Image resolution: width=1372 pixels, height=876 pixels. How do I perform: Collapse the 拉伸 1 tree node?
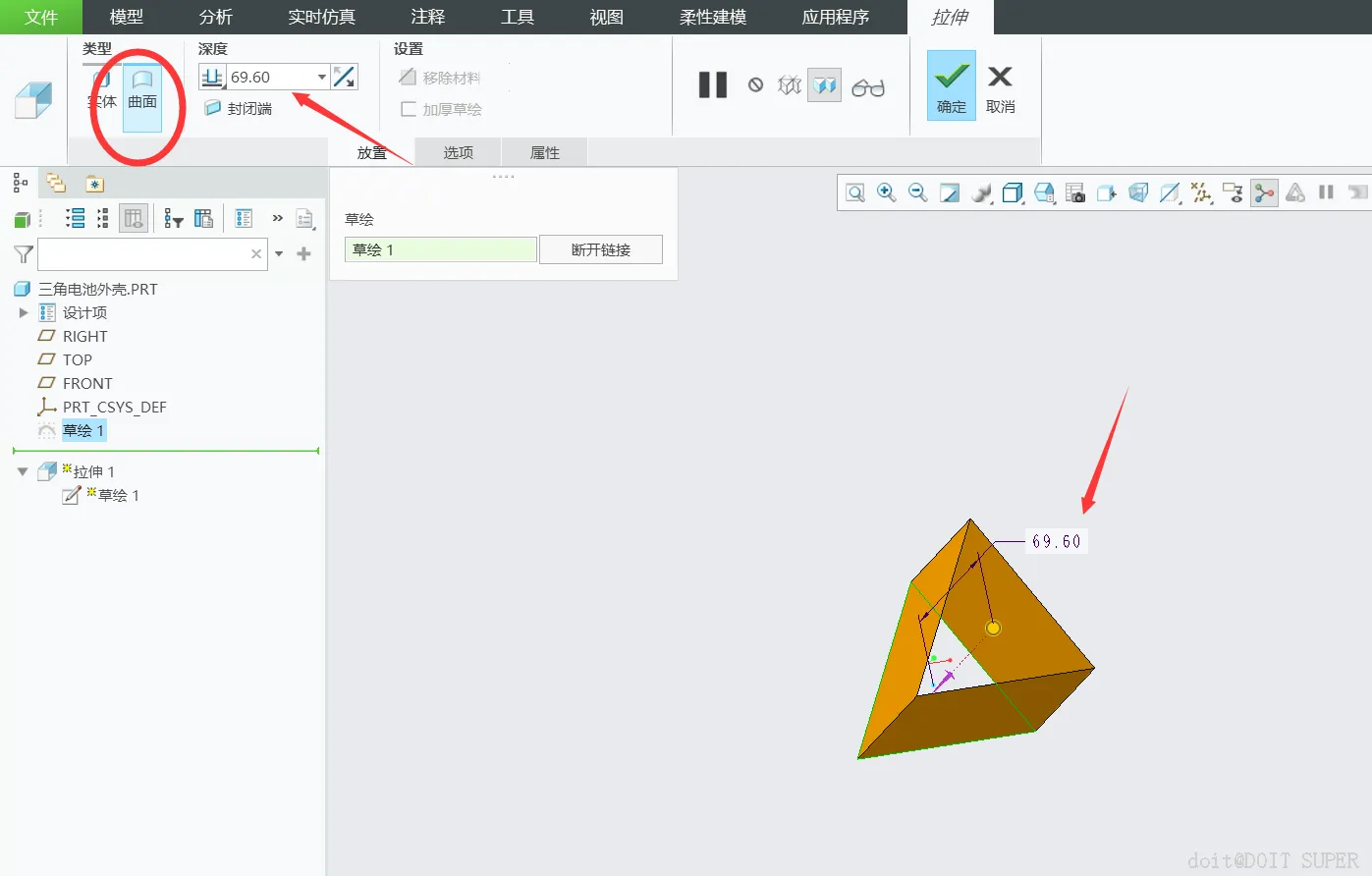23,471
